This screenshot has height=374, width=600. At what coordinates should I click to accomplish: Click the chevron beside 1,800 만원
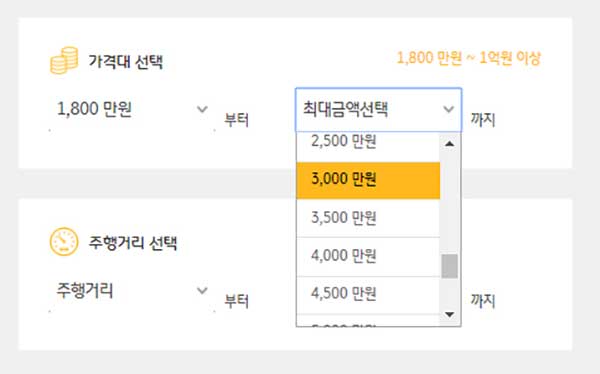202,109
